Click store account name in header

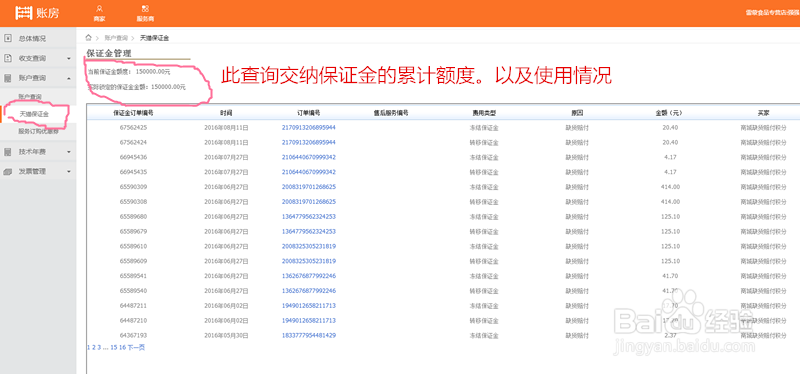pyautogui.click(x=772, y=12)
